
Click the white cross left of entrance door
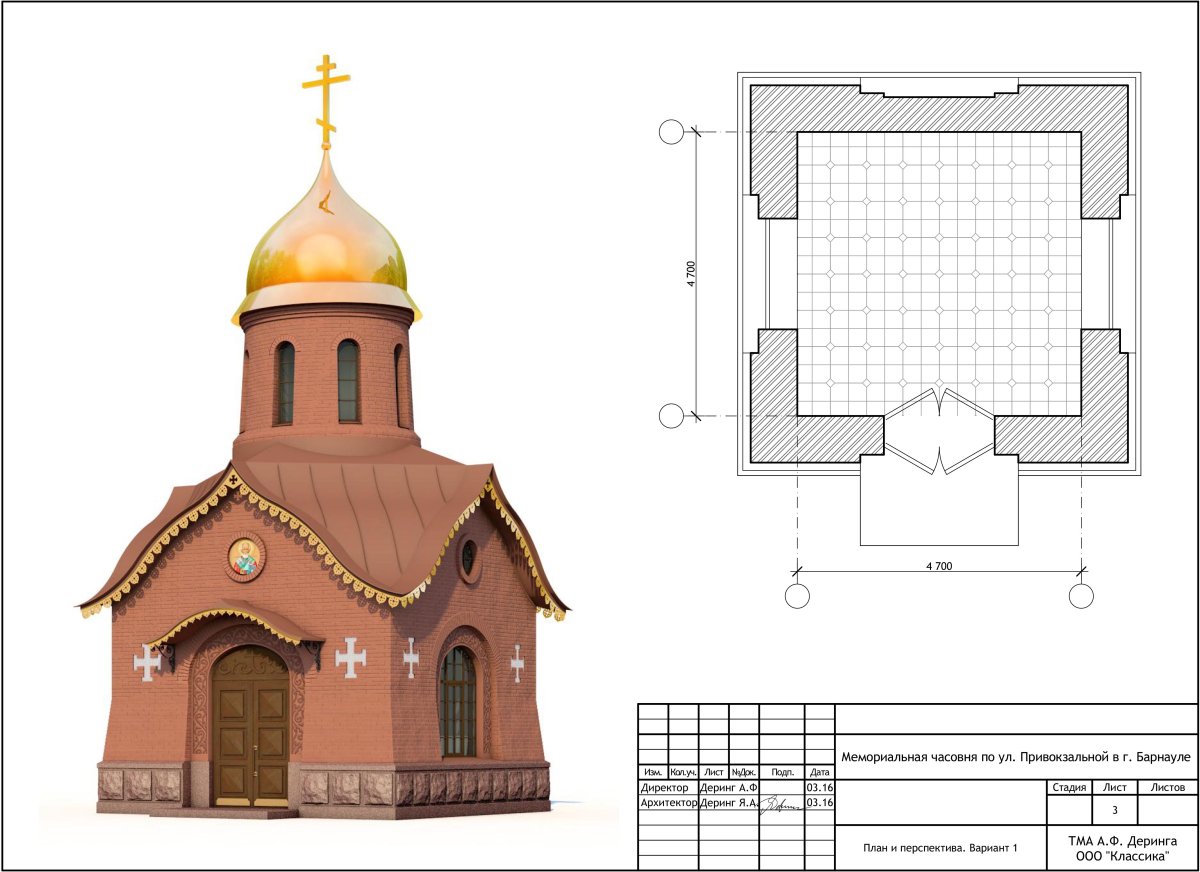(148, 662)
